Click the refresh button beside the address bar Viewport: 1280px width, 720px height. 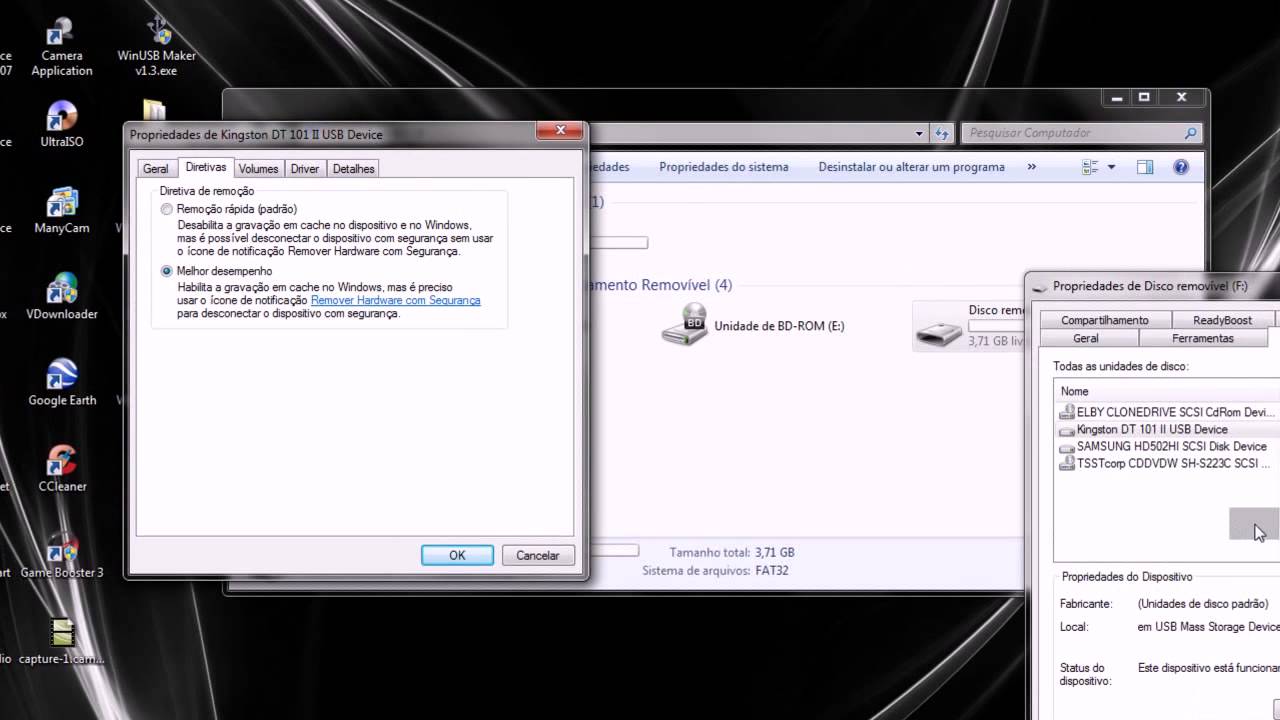(x=942, y=133)
